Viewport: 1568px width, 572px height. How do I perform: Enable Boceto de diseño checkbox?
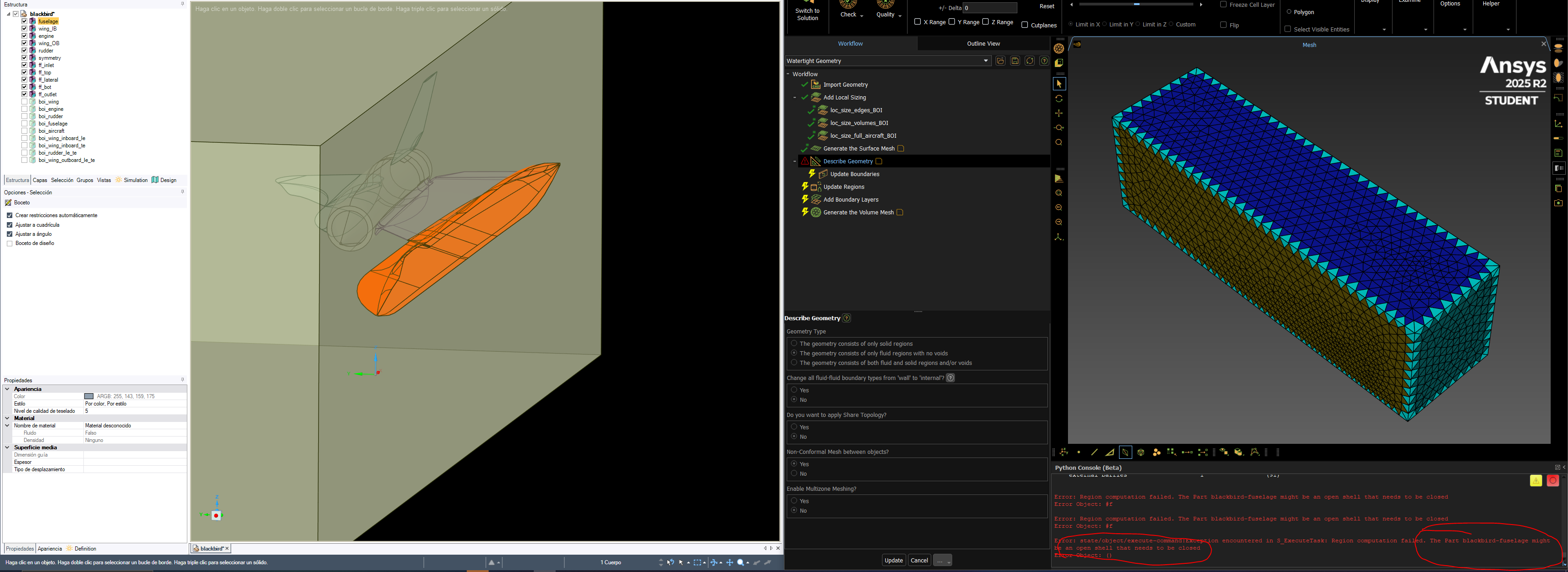10,244
